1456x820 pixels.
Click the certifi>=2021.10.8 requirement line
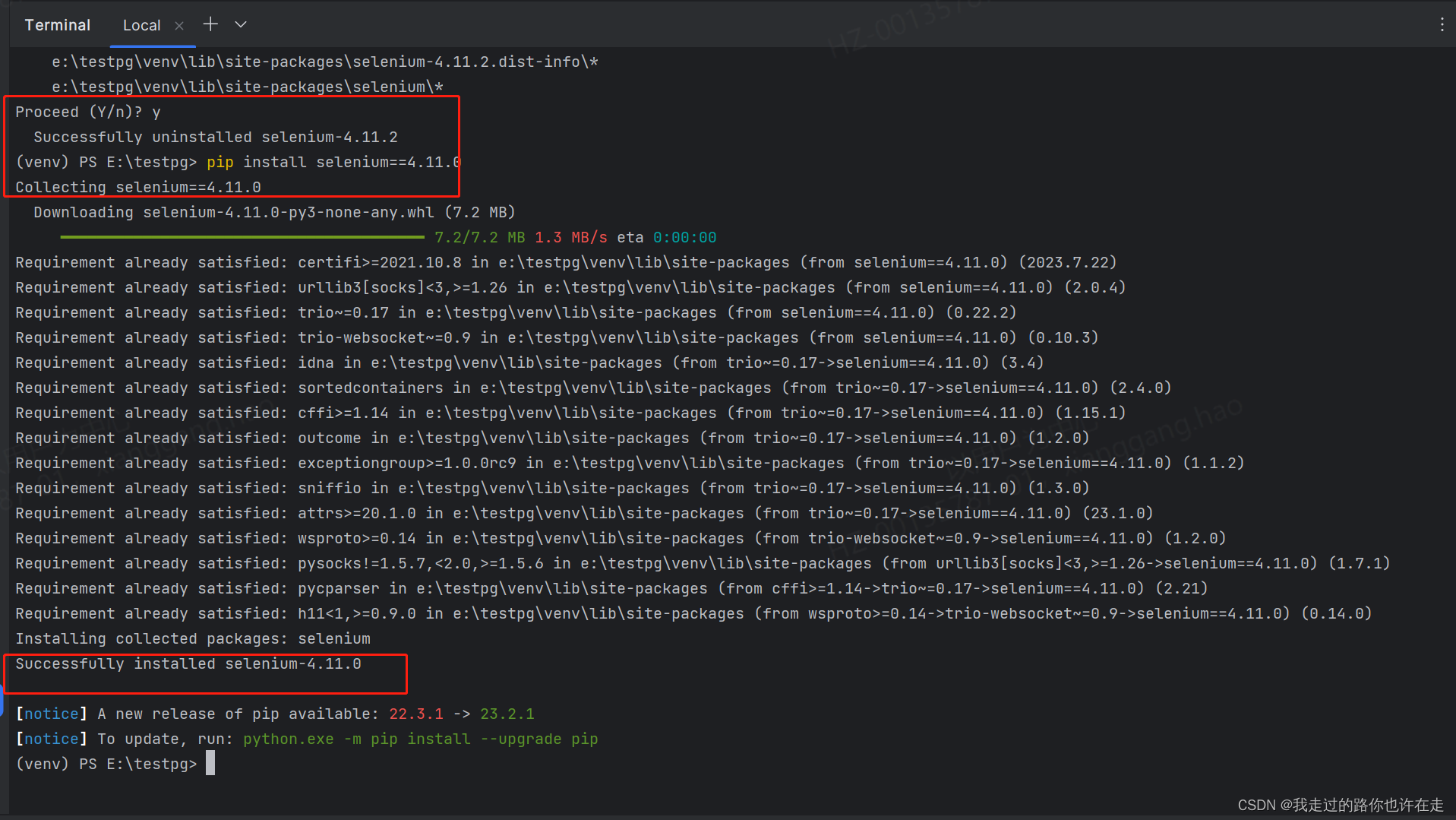[x=566, y=262]
